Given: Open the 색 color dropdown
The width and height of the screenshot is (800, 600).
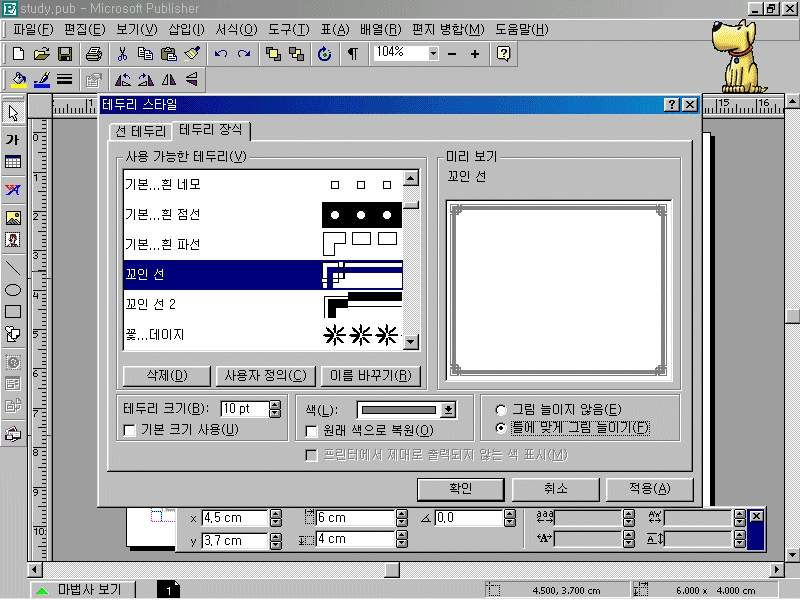Looking at the screenshot, I should (448, 409).
